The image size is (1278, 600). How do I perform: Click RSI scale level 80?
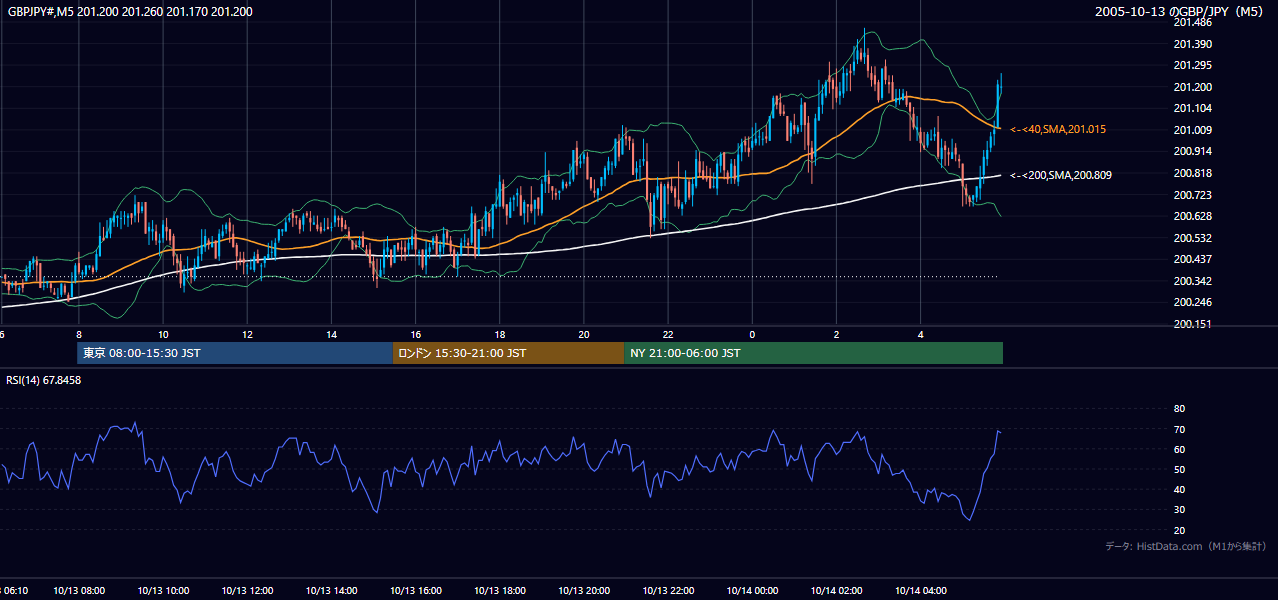[x=1179, y=409]
